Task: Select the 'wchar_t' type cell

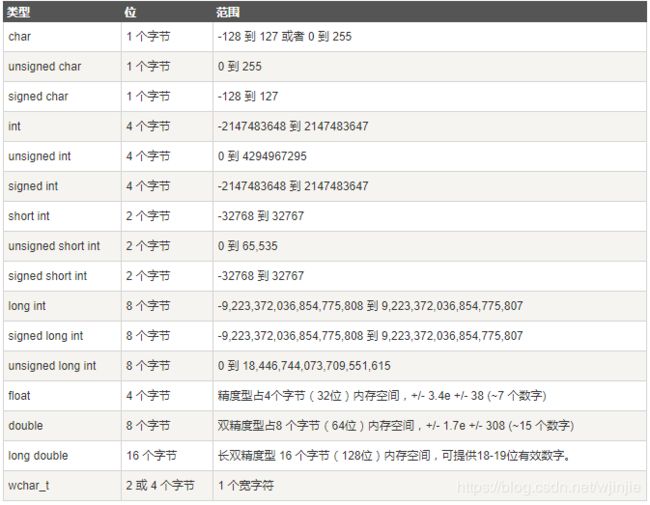Action: 62,486
